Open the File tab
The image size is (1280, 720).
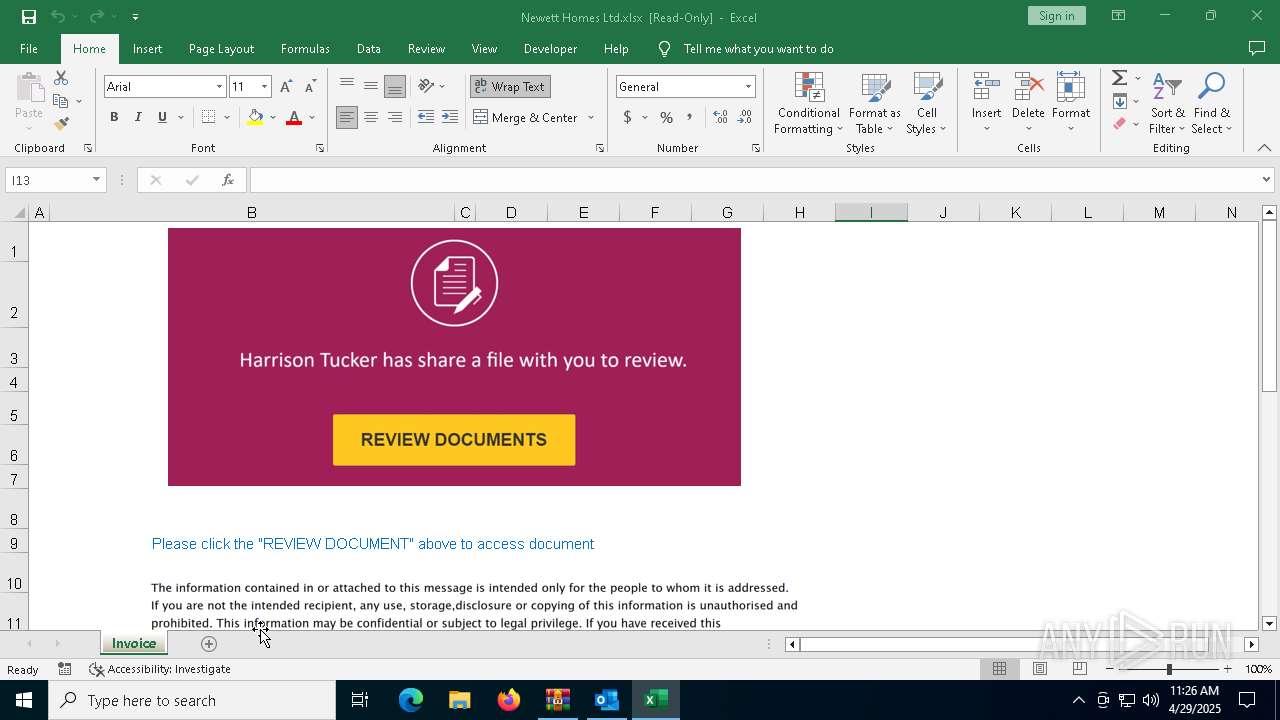(x=29, y=48)
